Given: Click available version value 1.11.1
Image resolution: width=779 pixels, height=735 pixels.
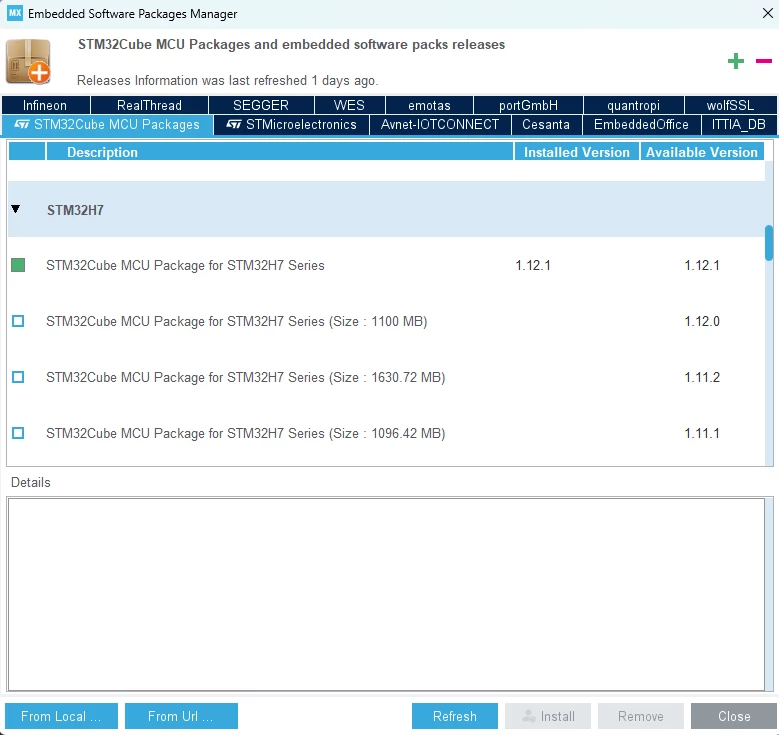Looking at the screenshot, I should 702,433.
